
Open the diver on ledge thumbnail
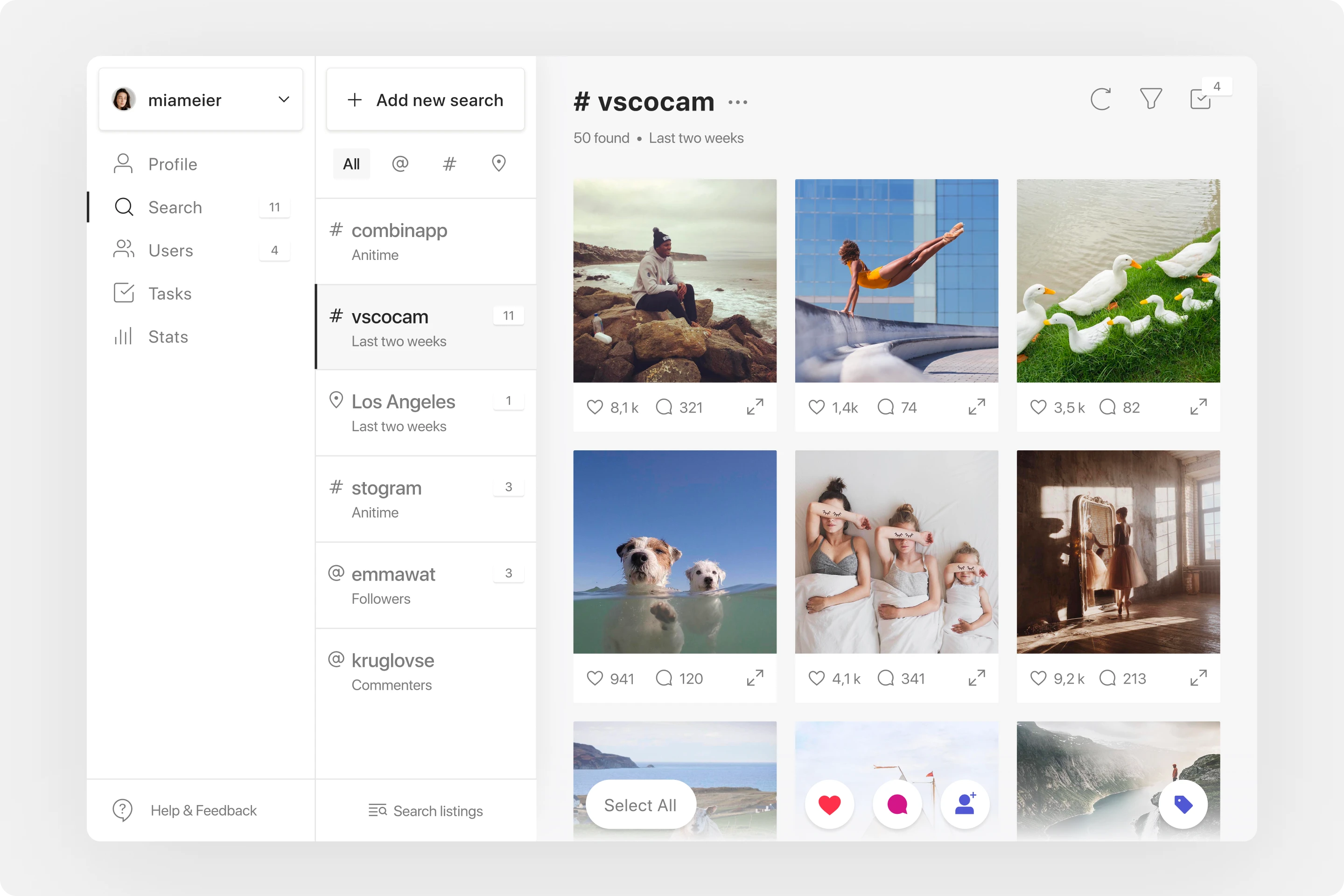click(896, 280)
